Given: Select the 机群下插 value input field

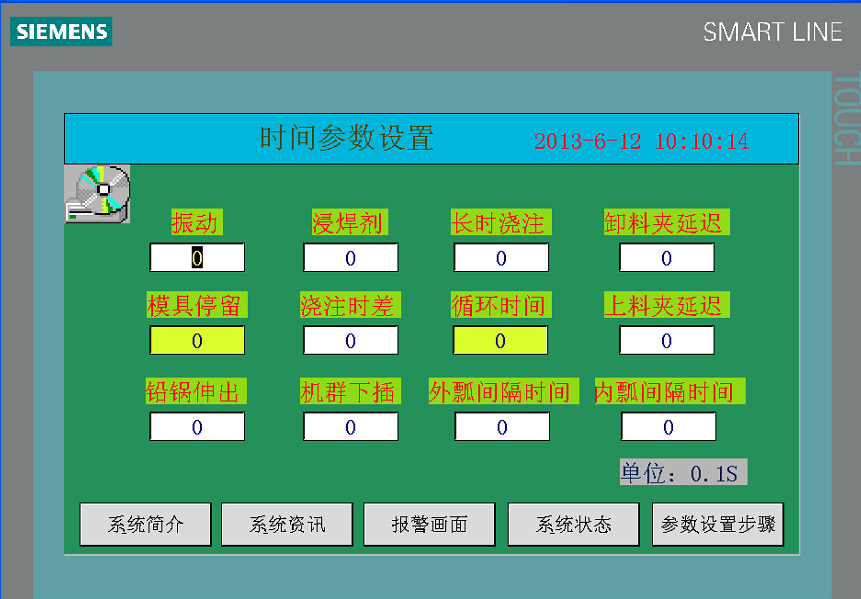Looking at the screenshot, I should click(x=351, y=427).
